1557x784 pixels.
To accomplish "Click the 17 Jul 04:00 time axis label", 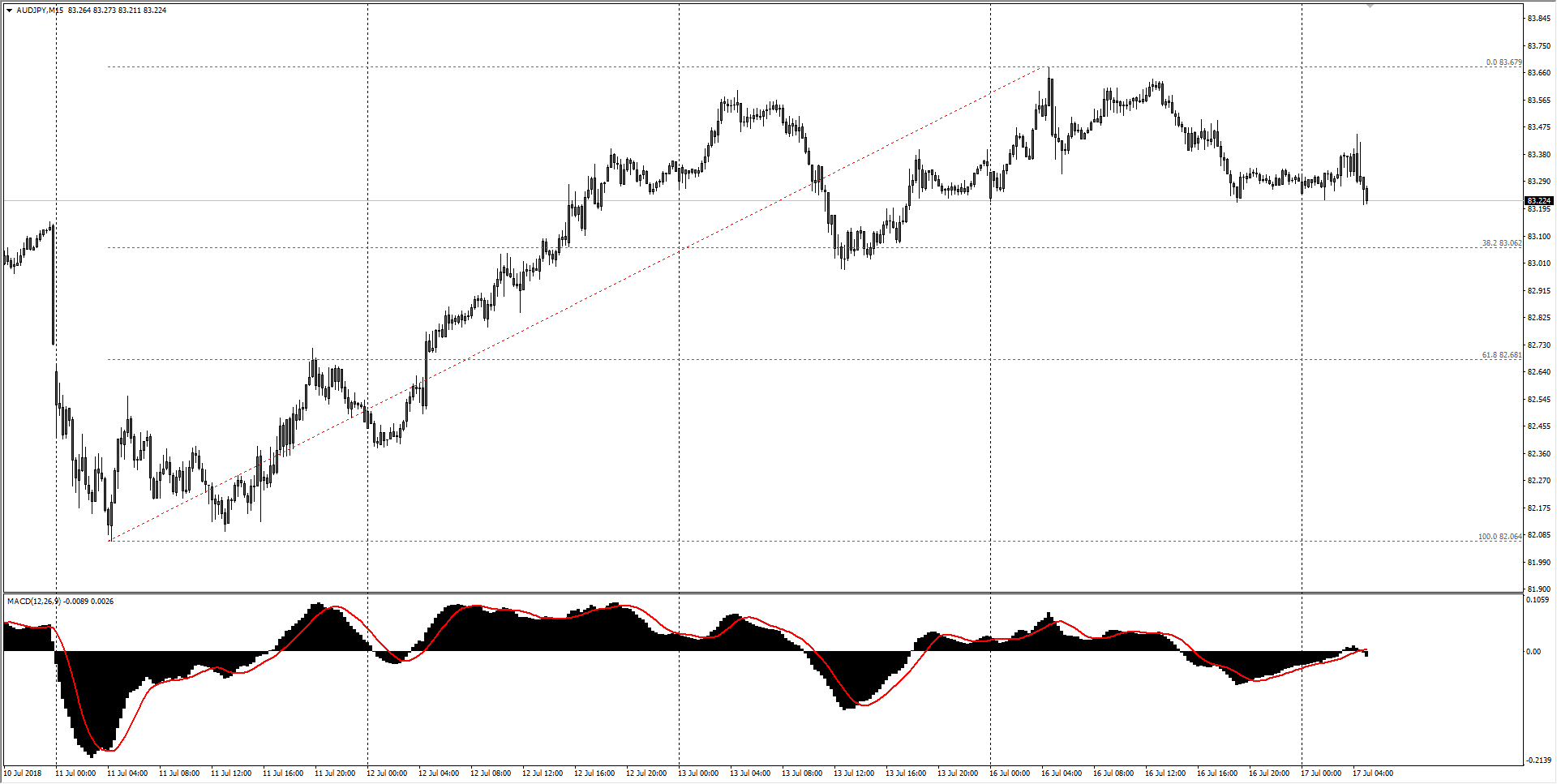I will tap(1374, 773).
